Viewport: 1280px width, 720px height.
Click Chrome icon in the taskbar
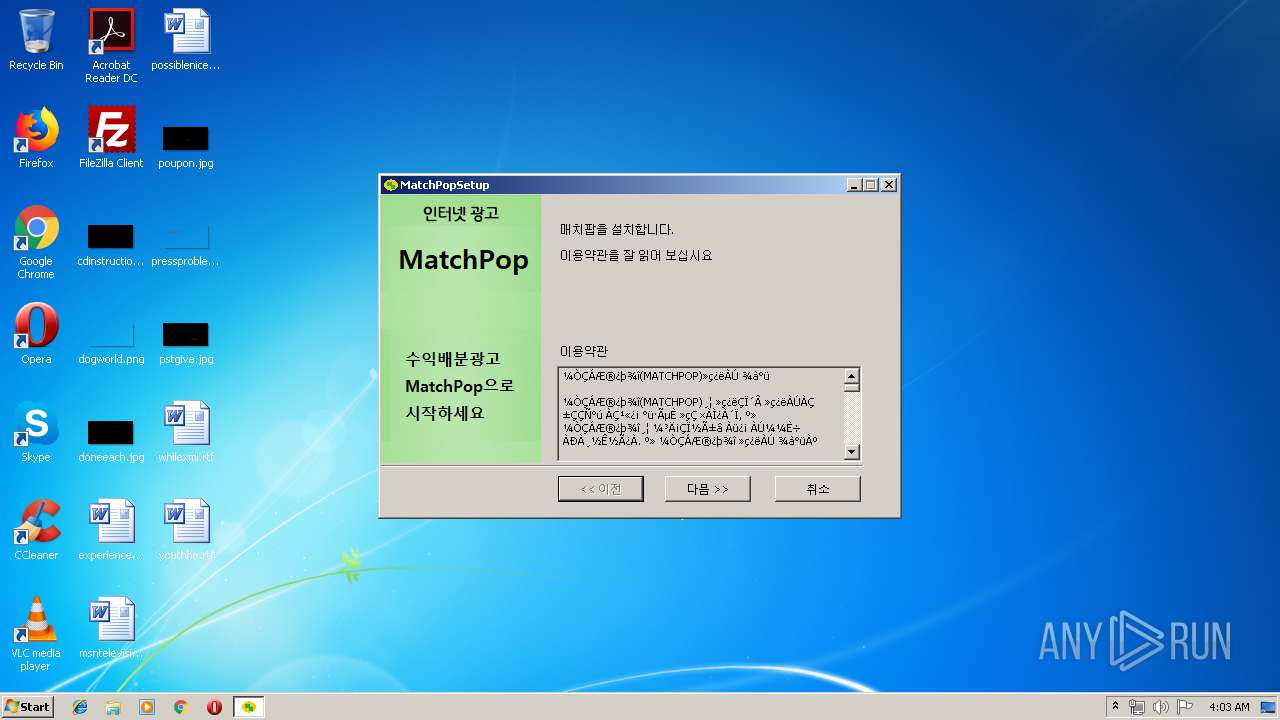click(x=181, y=707)
